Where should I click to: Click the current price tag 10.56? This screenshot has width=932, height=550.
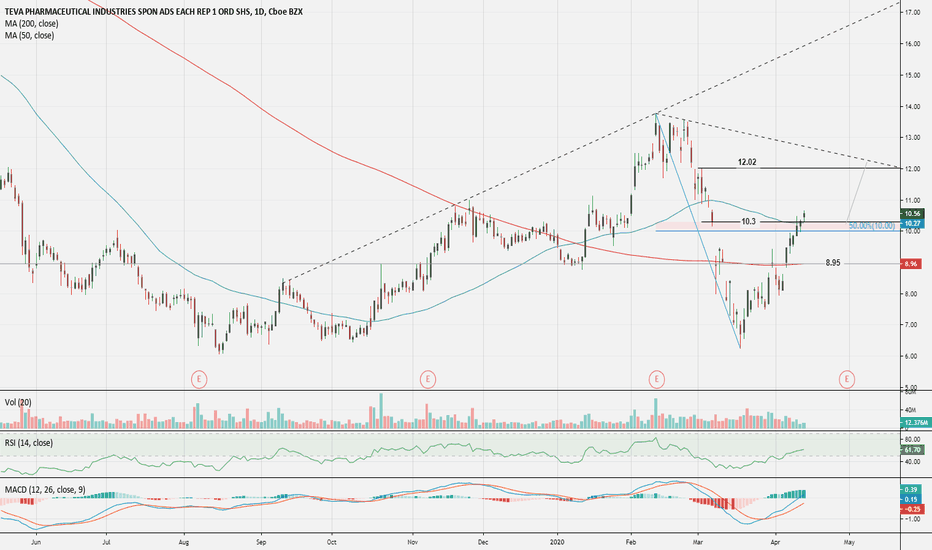pos(912,213)
